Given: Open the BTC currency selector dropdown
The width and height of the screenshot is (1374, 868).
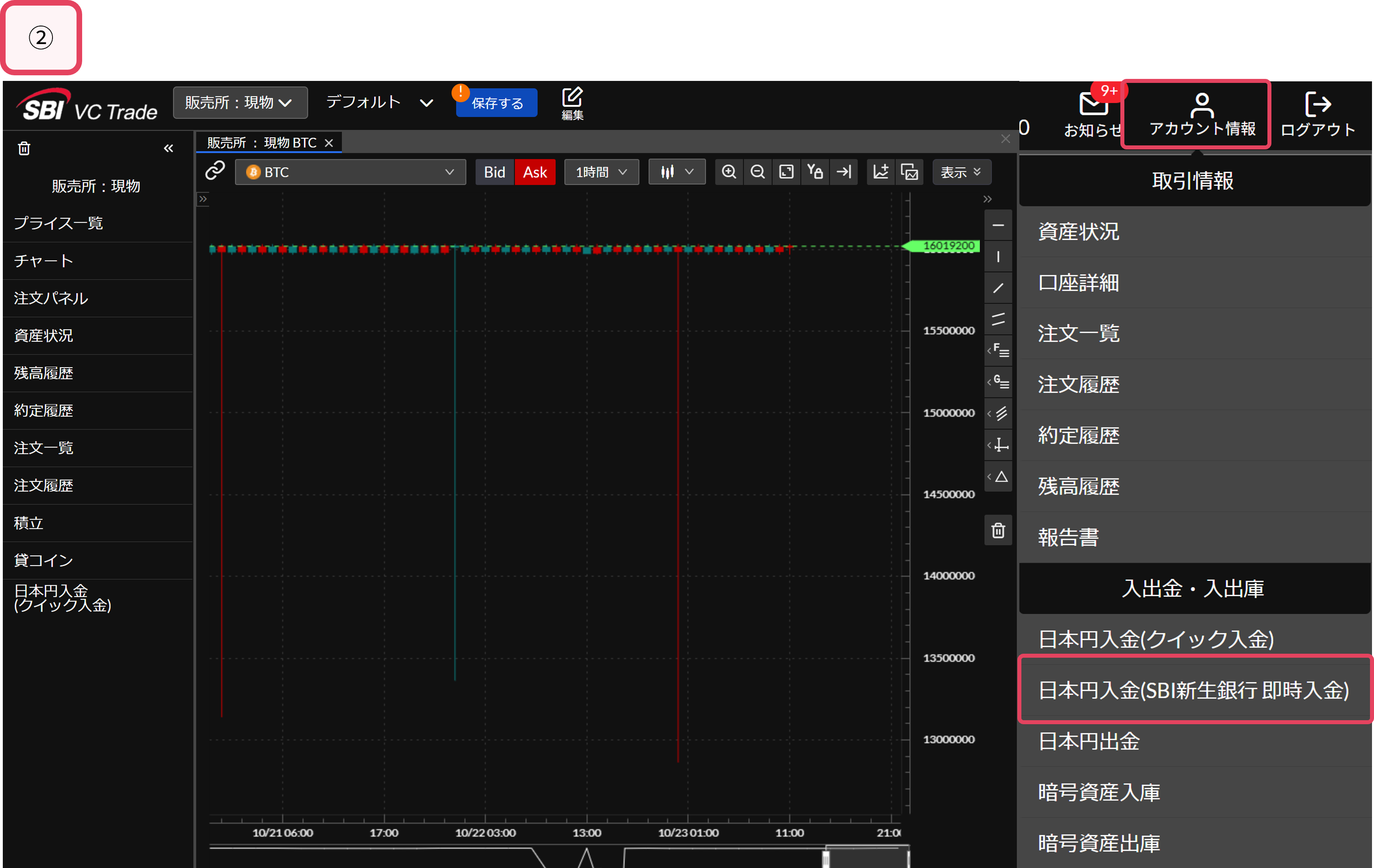Looking at the screenshot, I should point(350,172).
